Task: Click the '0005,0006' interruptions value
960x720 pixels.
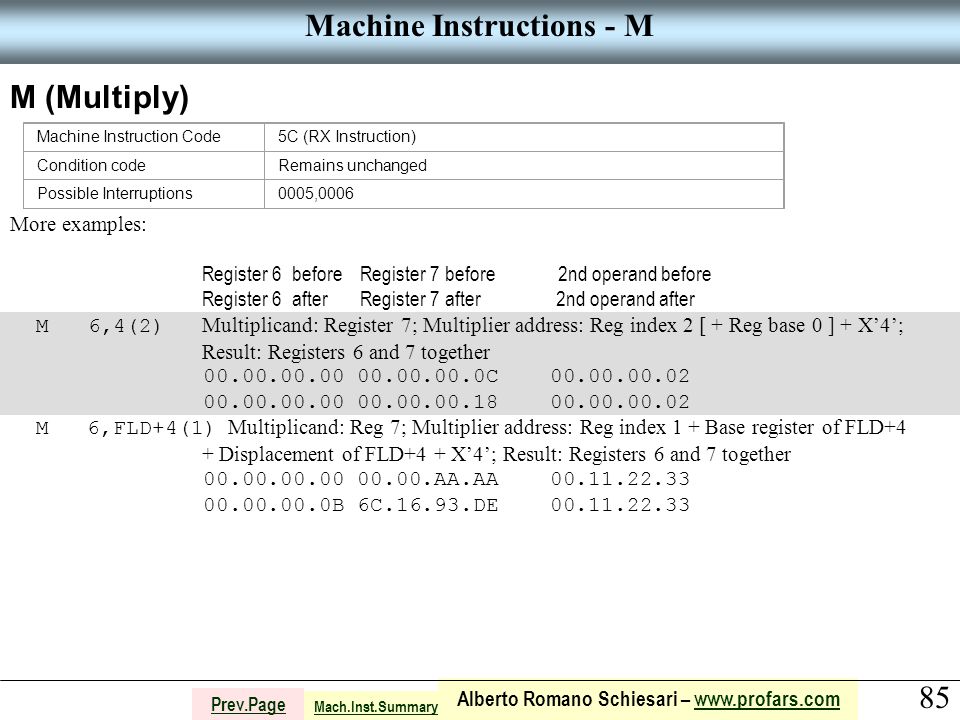Action: tap(316, 193)
